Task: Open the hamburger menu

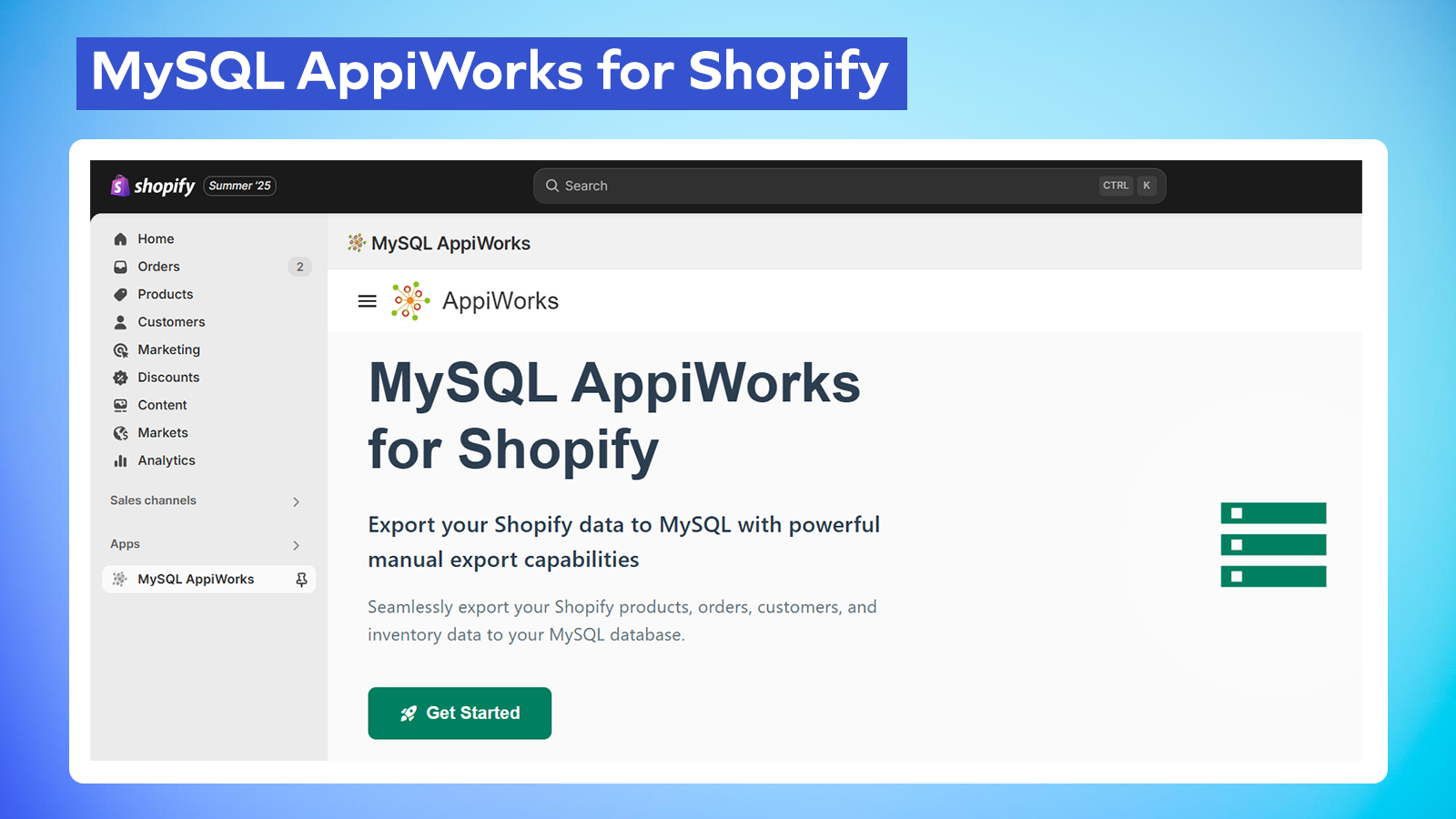Action: pyautogui.click(x=367, y=301)
